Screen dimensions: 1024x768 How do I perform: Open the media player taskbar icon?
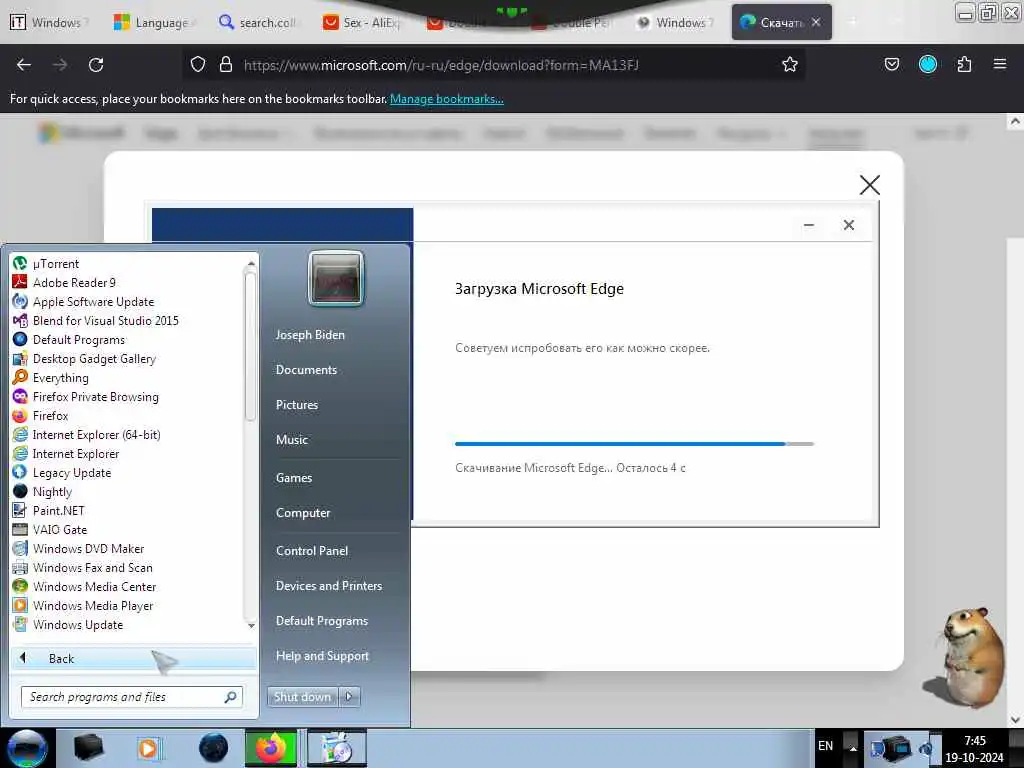(150, 748)
